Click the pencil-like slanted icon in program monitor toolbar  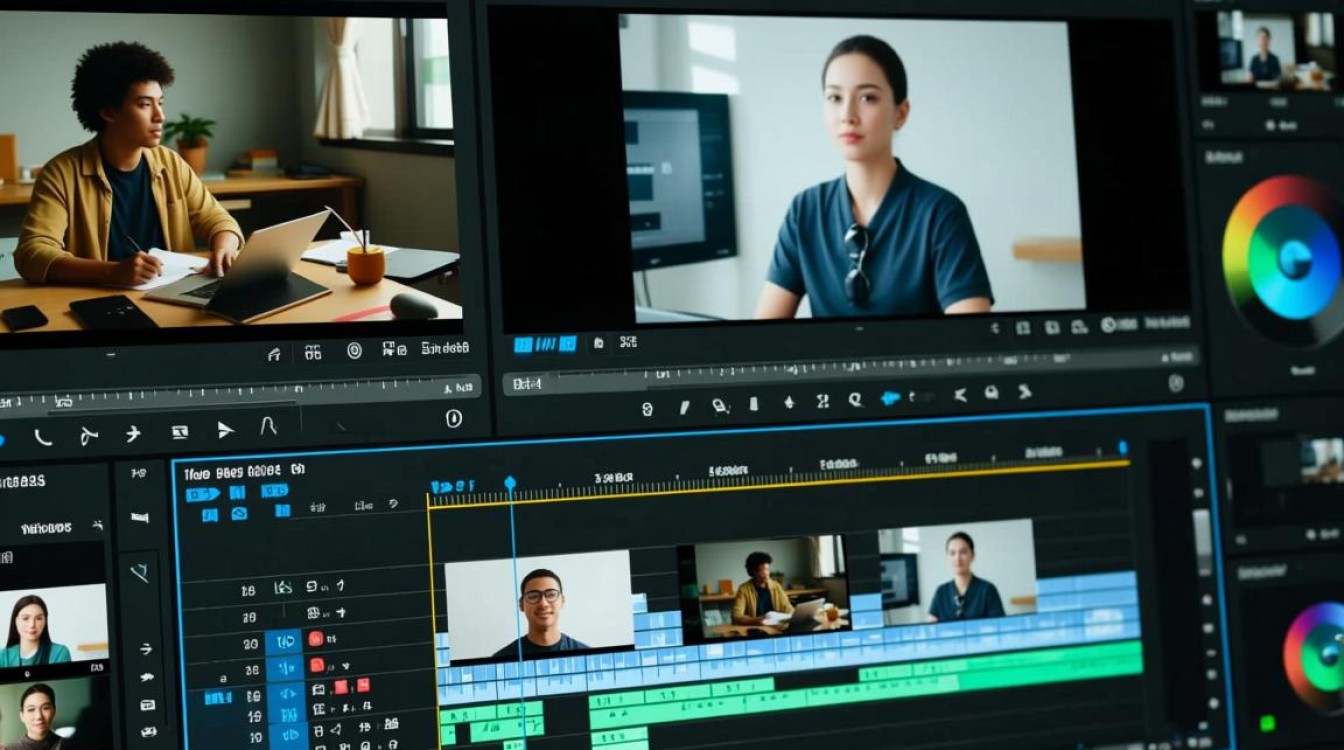[685, 406]
